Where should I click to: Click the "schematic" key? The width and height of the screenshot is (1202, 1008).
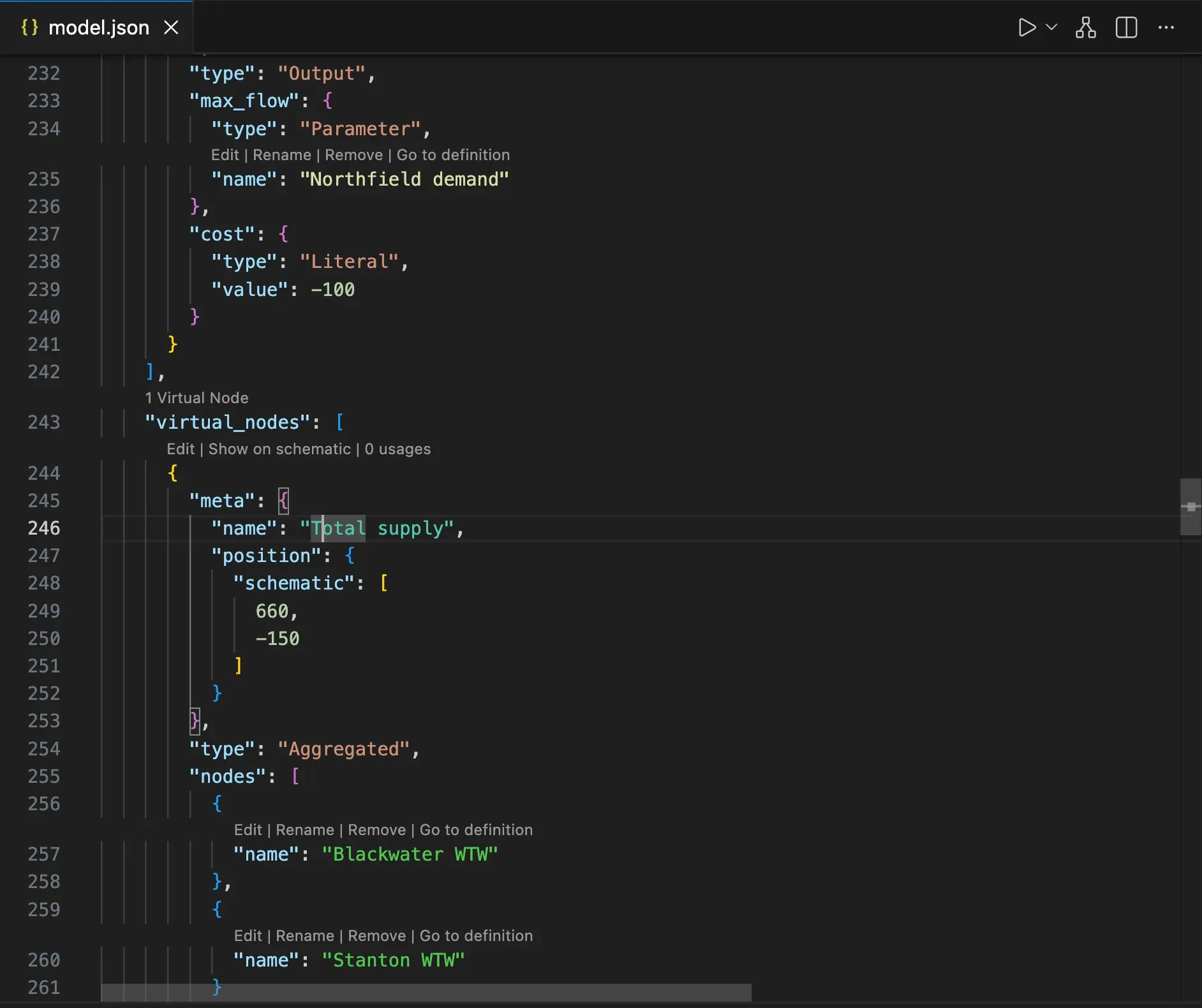(294, 583)
